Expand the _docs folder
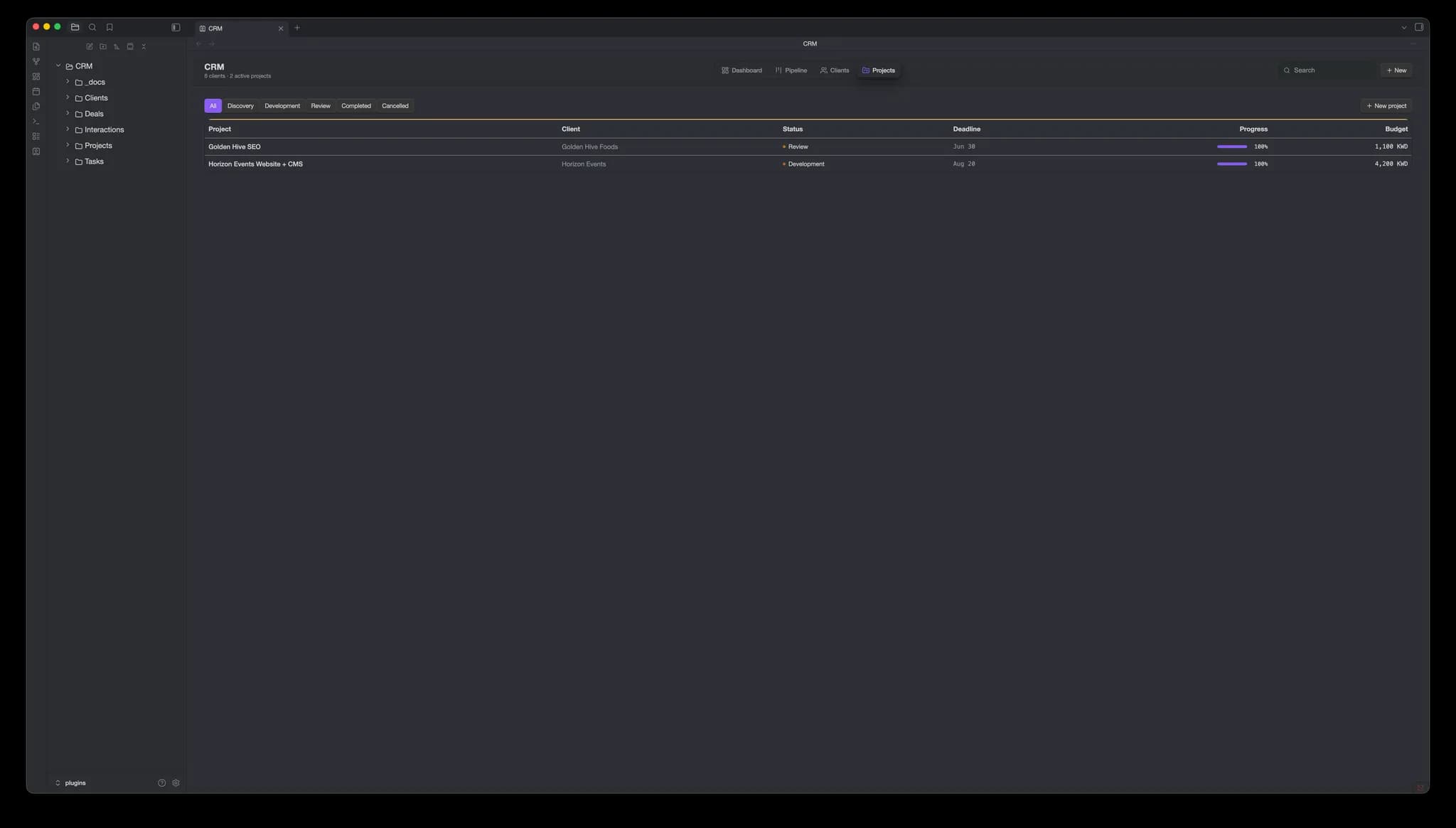Viewport: 1456px width, 828px height. (68, 82)
